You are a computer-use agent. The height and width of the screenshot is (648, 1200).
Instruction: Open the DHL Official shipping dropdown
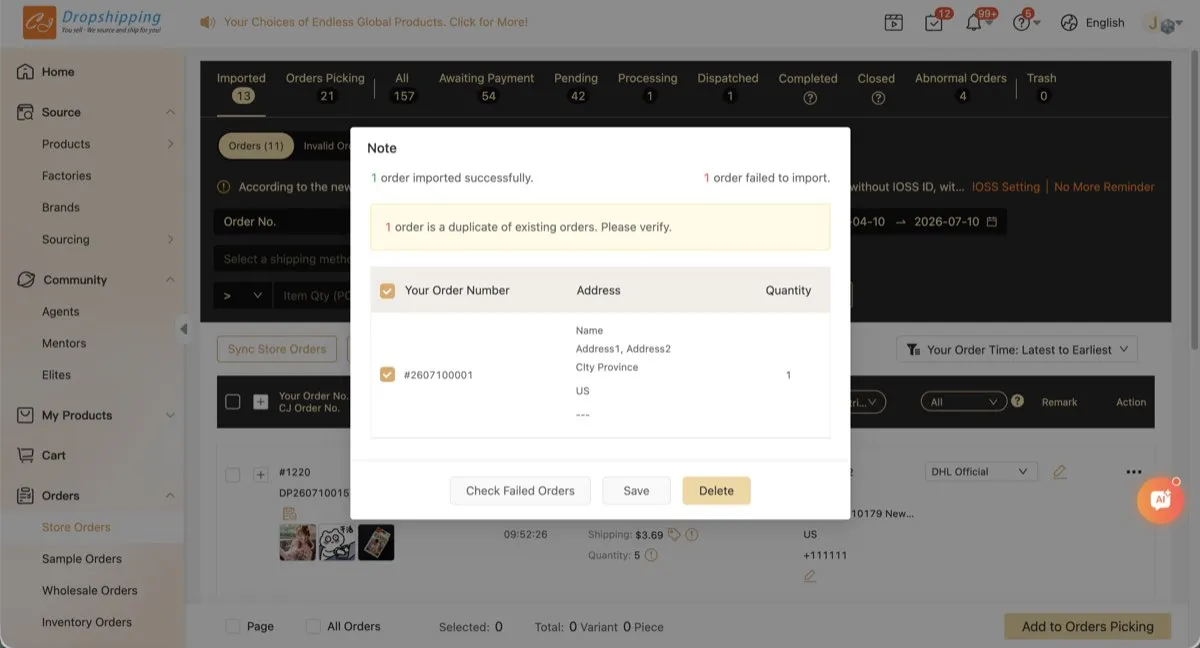(x=981, y=472)
